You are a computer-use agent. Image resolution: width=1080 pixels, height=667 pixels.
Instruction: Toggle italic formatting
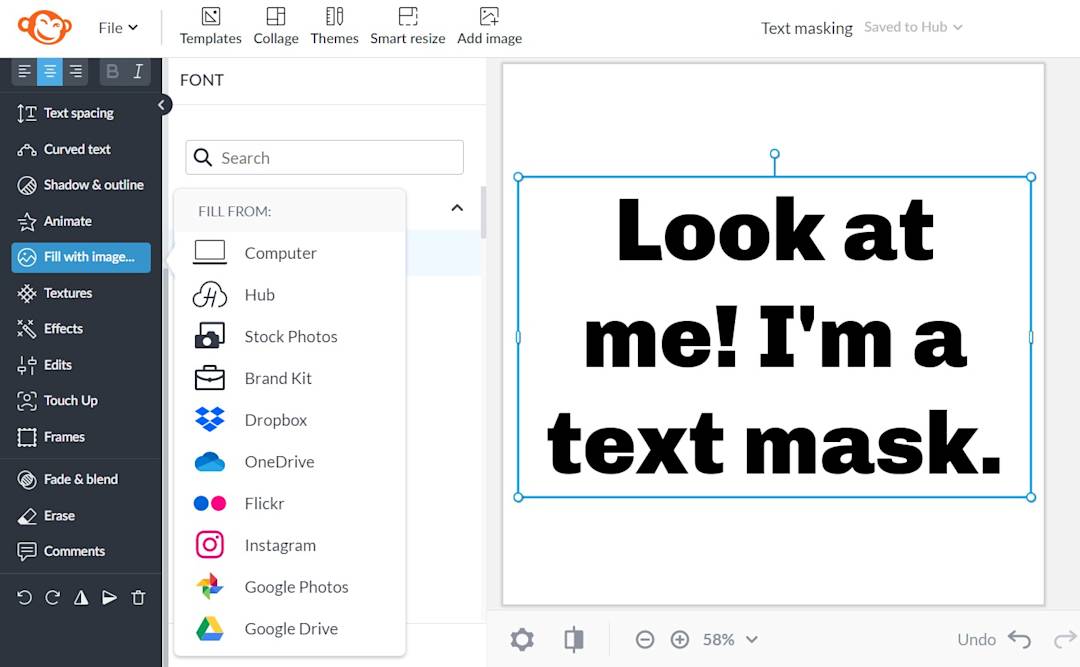[138, 71]
